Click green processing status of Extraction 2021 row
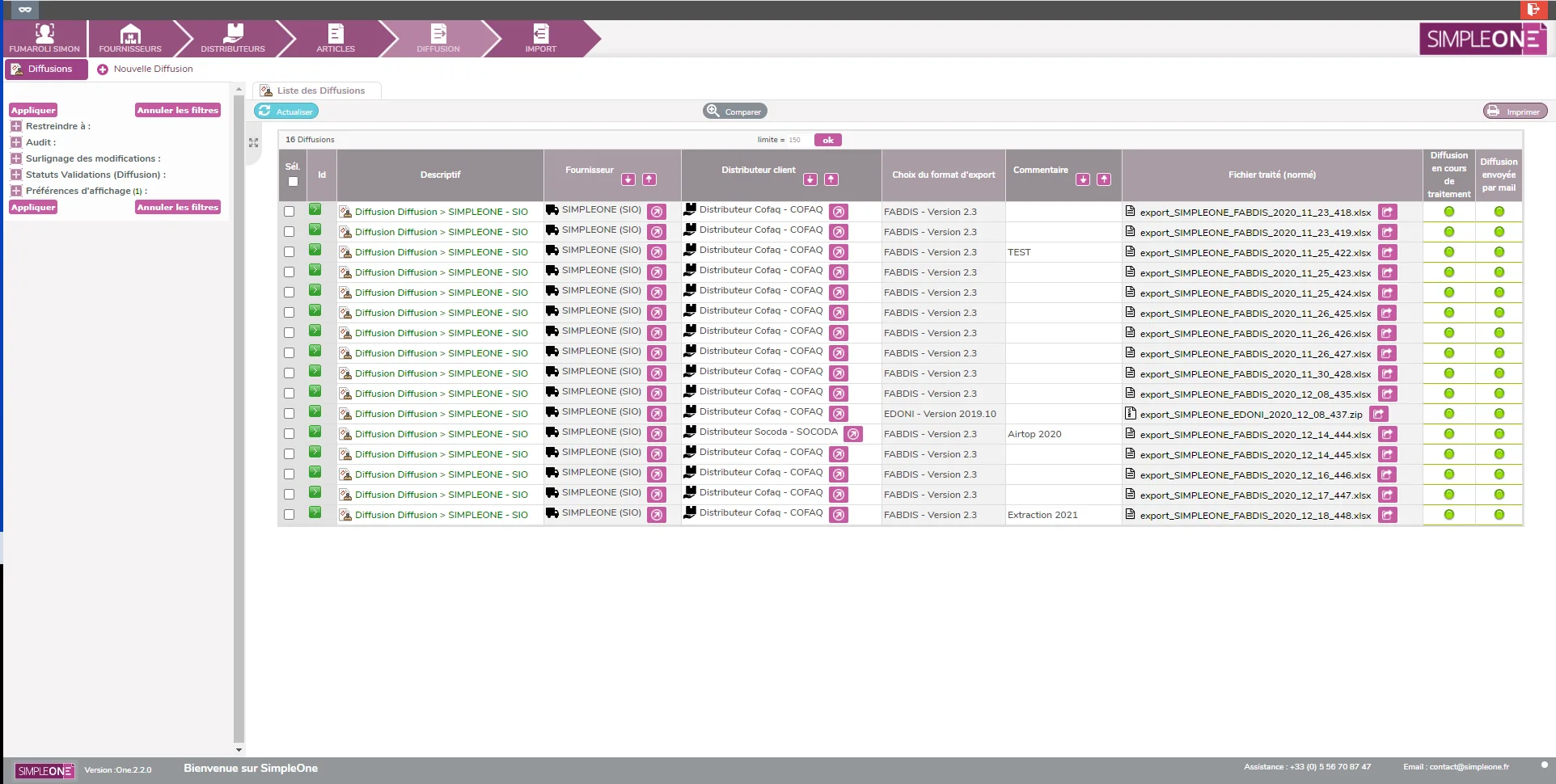This screenshot has height=784, width=1556. (x=1449, y=515)
